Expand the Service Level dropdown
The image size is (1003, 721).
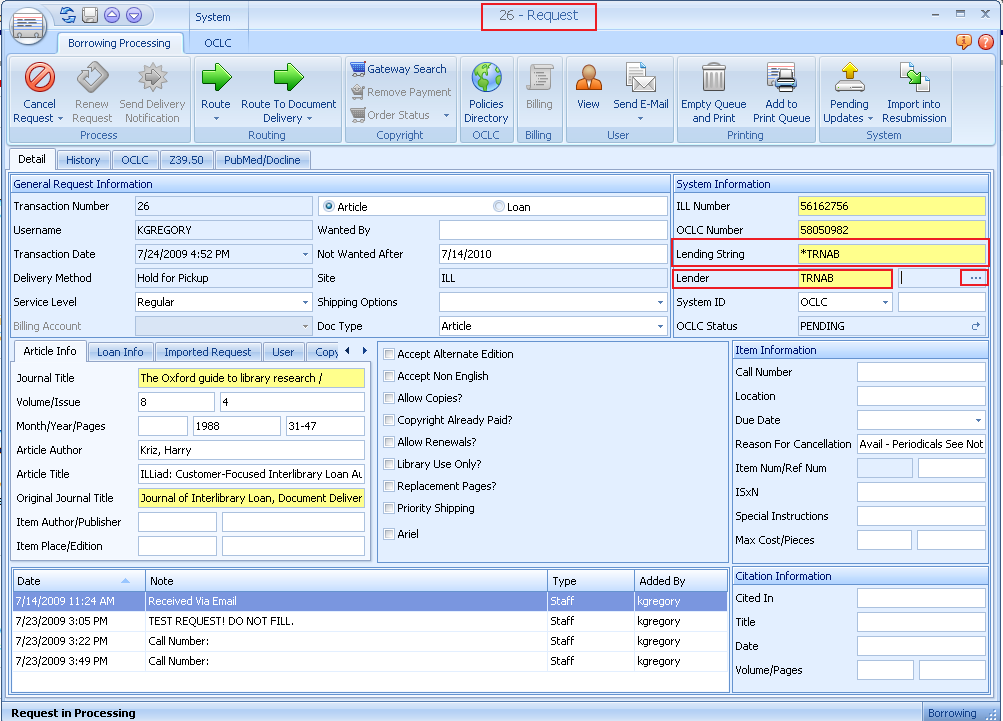[x=306, y=302]
